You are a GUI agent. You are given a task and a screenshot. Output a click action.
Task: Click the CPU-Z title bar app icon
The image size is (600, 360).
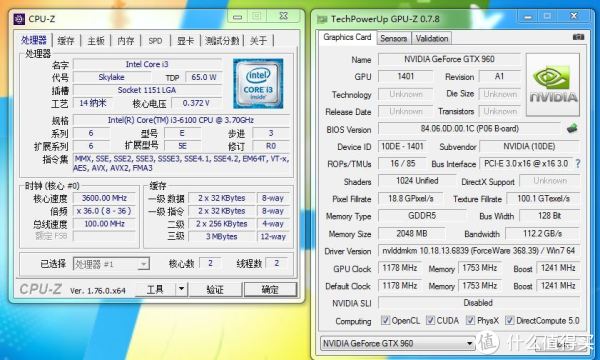coord(19,19)
